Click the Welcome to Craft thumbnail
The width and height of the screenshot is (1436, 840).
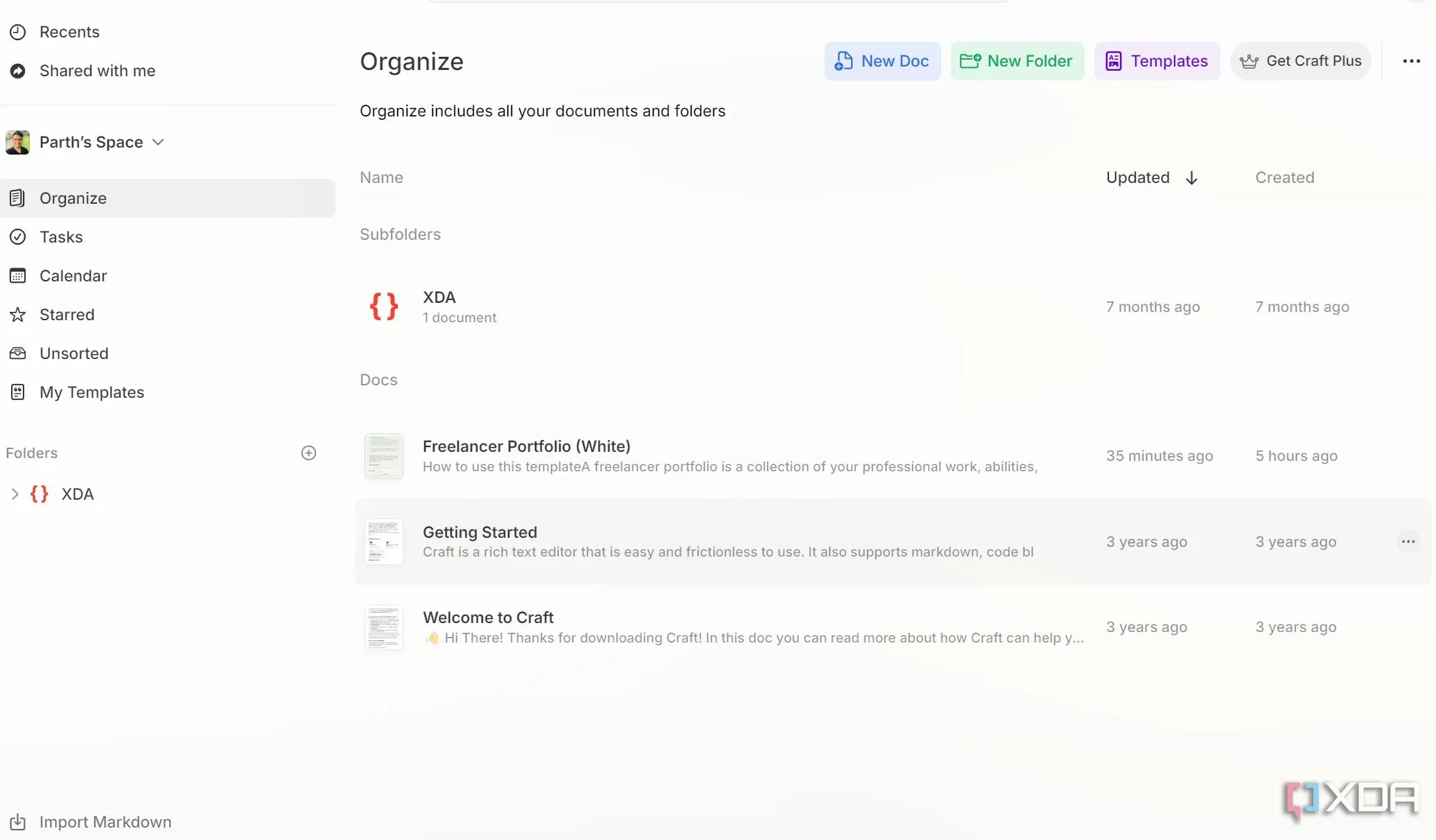point(383,627)
